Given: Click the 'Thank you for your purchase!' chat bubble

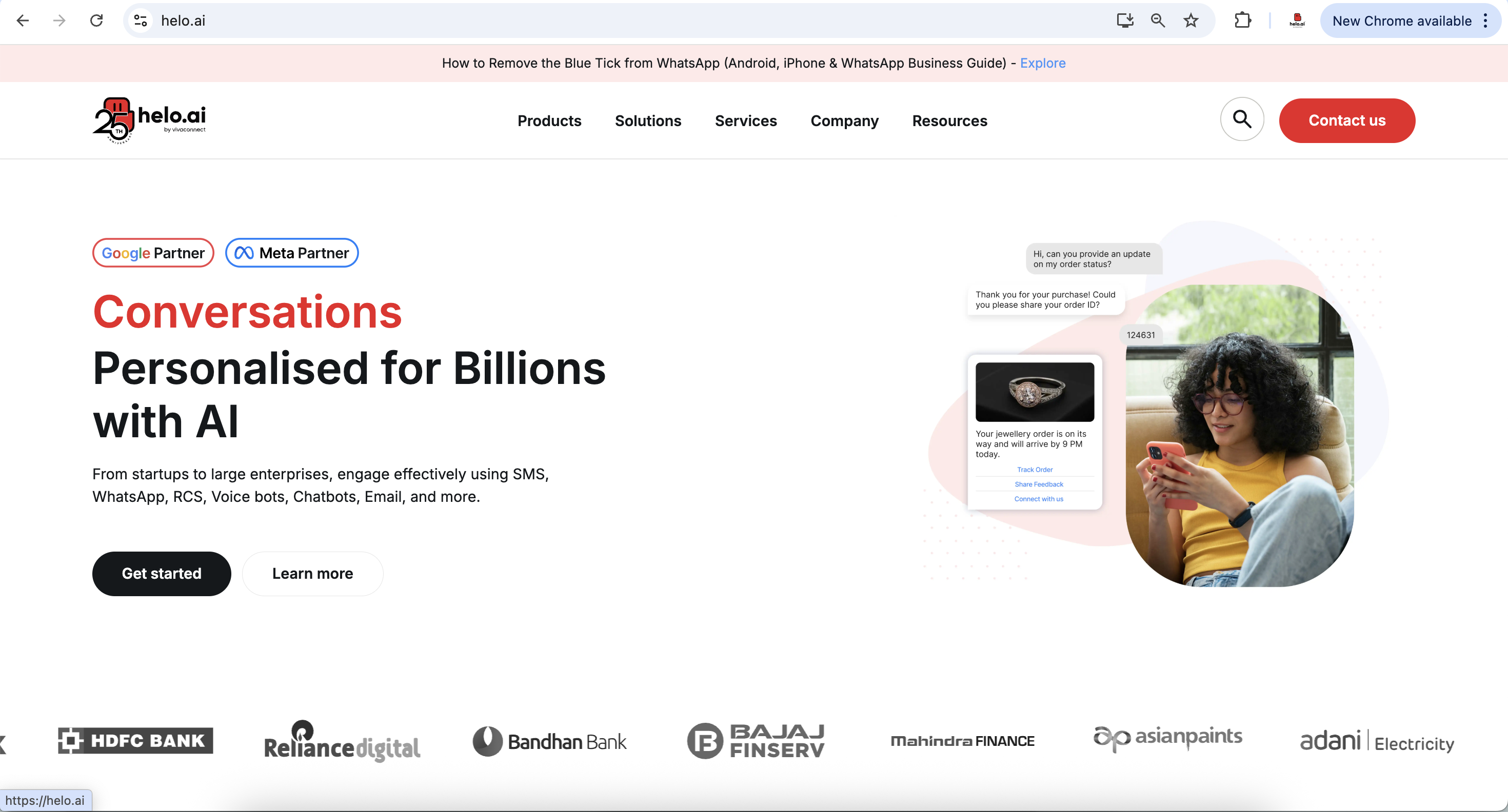Looking at the screenshot, I should [x=1045, y=299].
